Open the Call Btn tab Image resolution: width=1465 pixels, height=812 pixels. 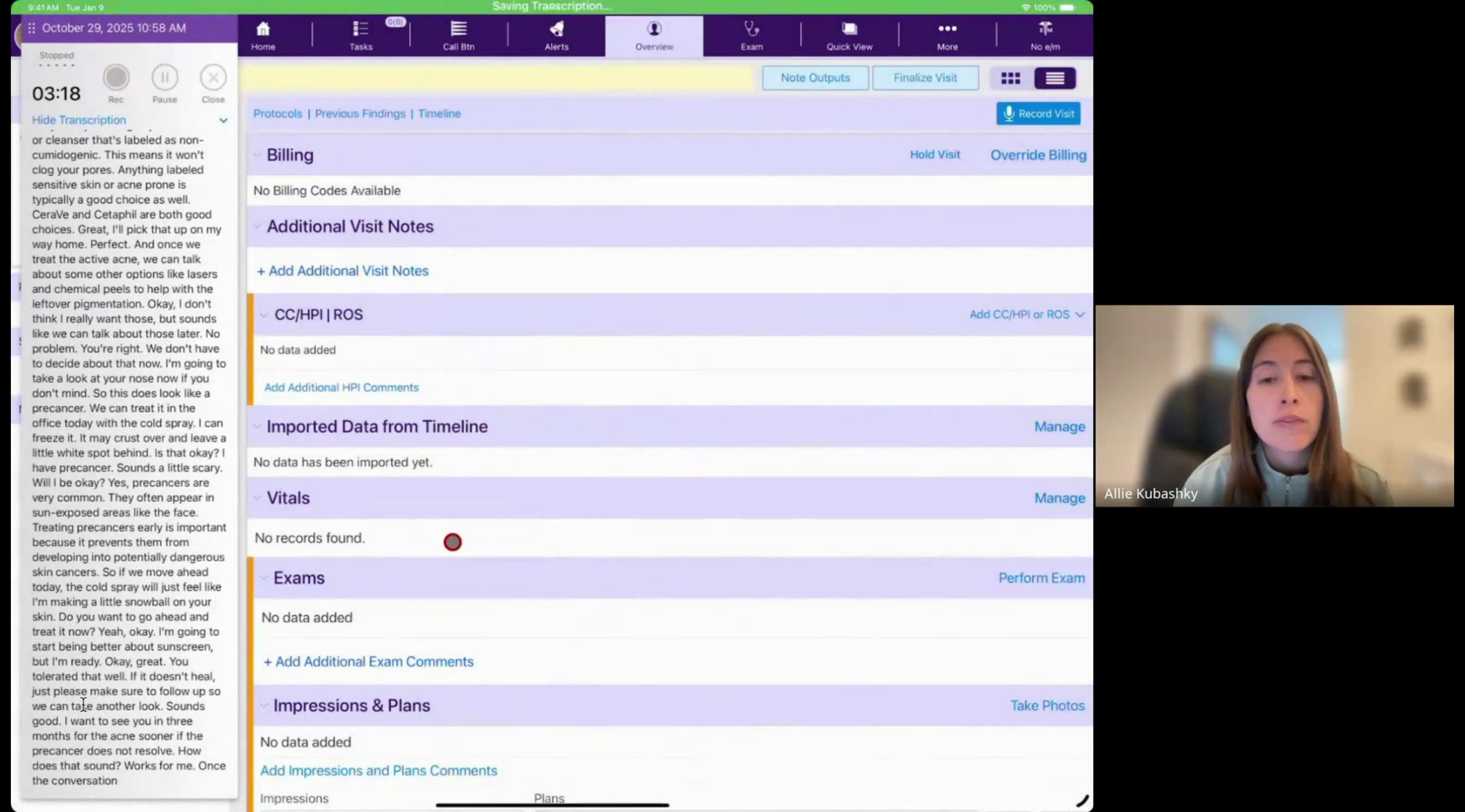(x=458, y=36)
